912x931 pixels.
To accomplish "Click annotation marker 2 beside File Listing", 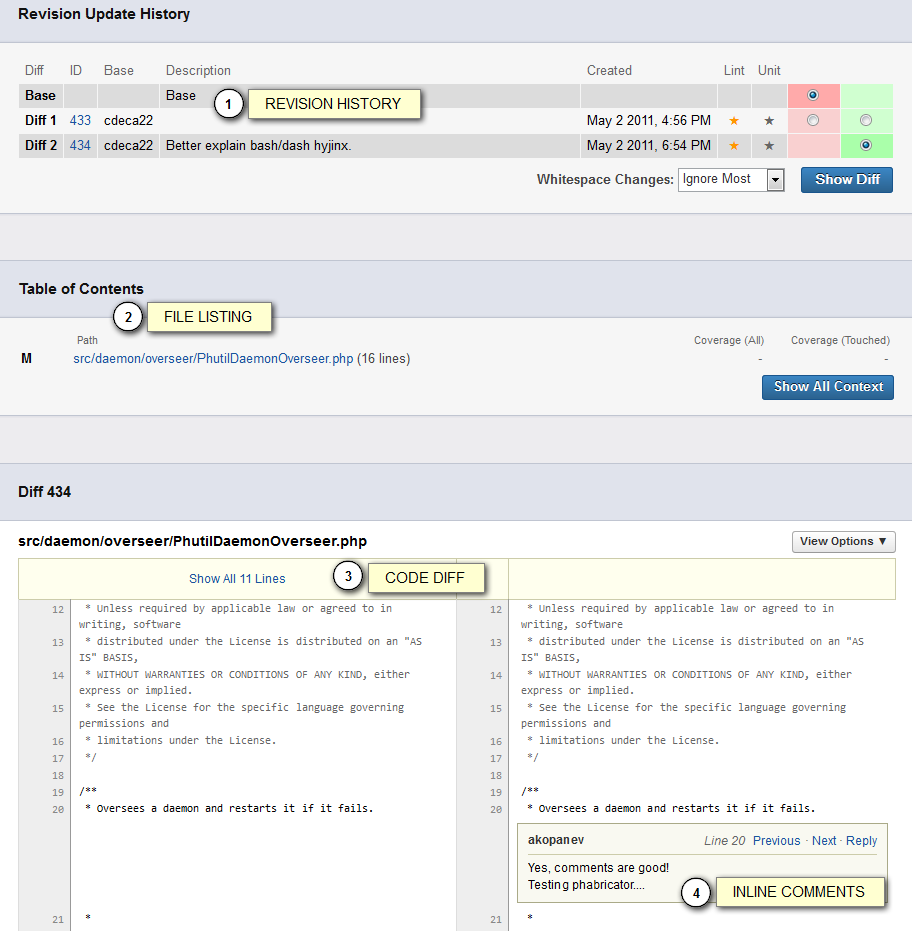I will [x=128, y=318].
